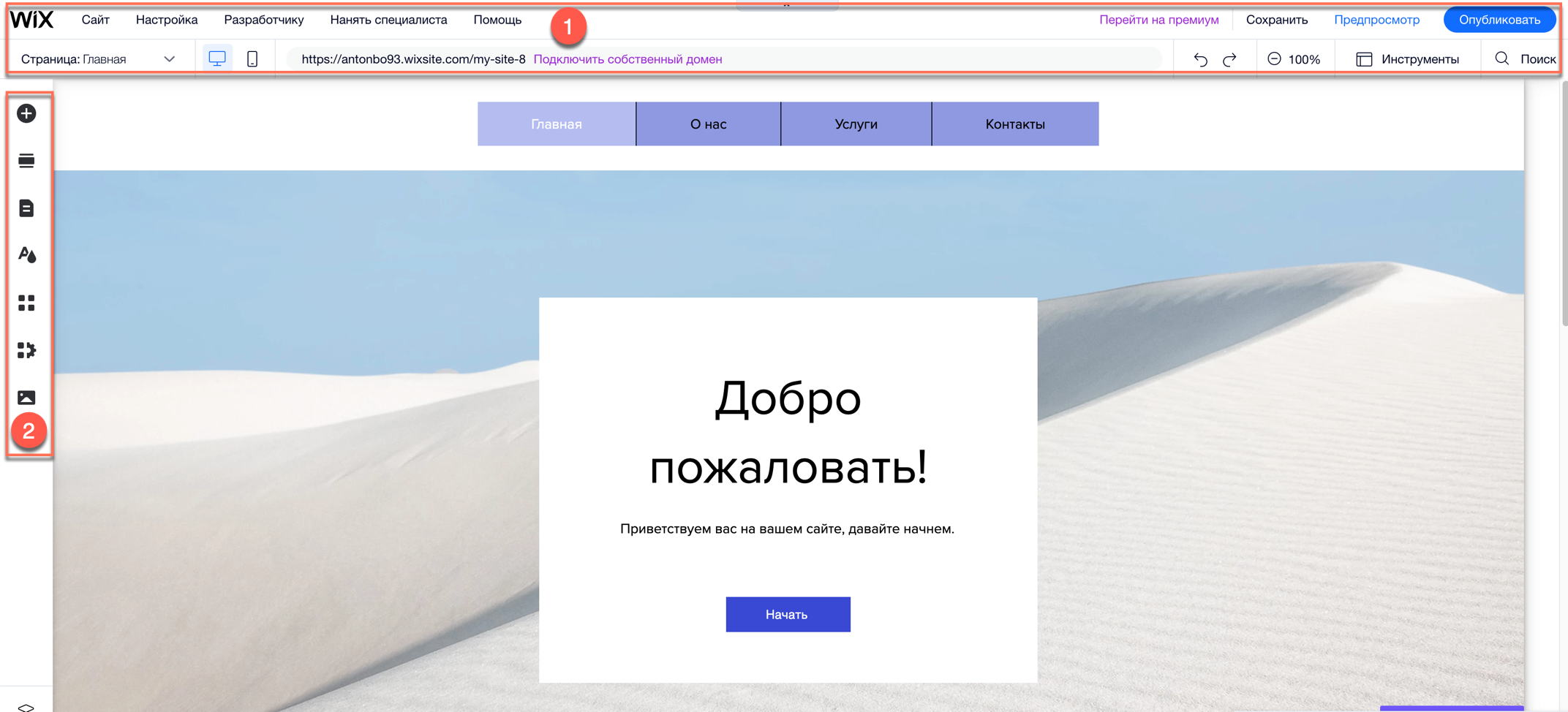Click the search magnifier icon

point(1502,58)
